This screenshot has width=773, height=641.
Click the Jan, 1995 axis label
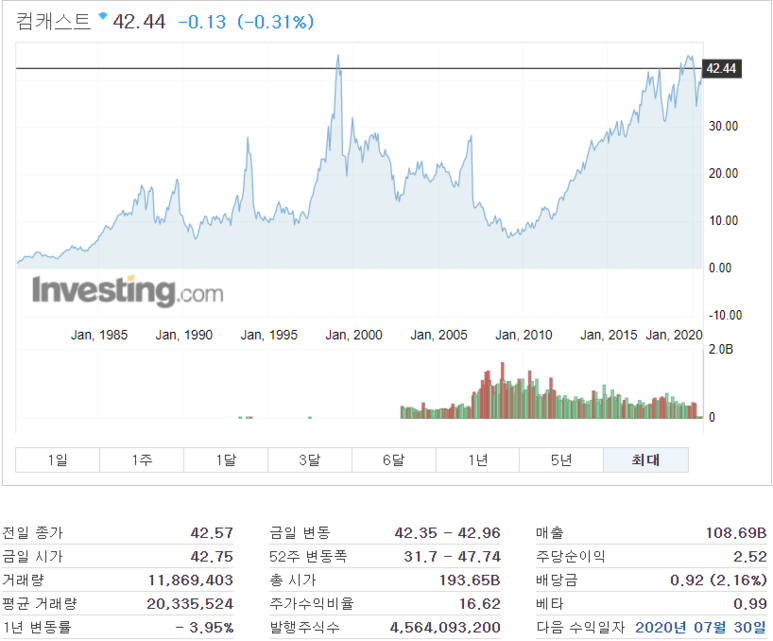(x=269, y=335)
